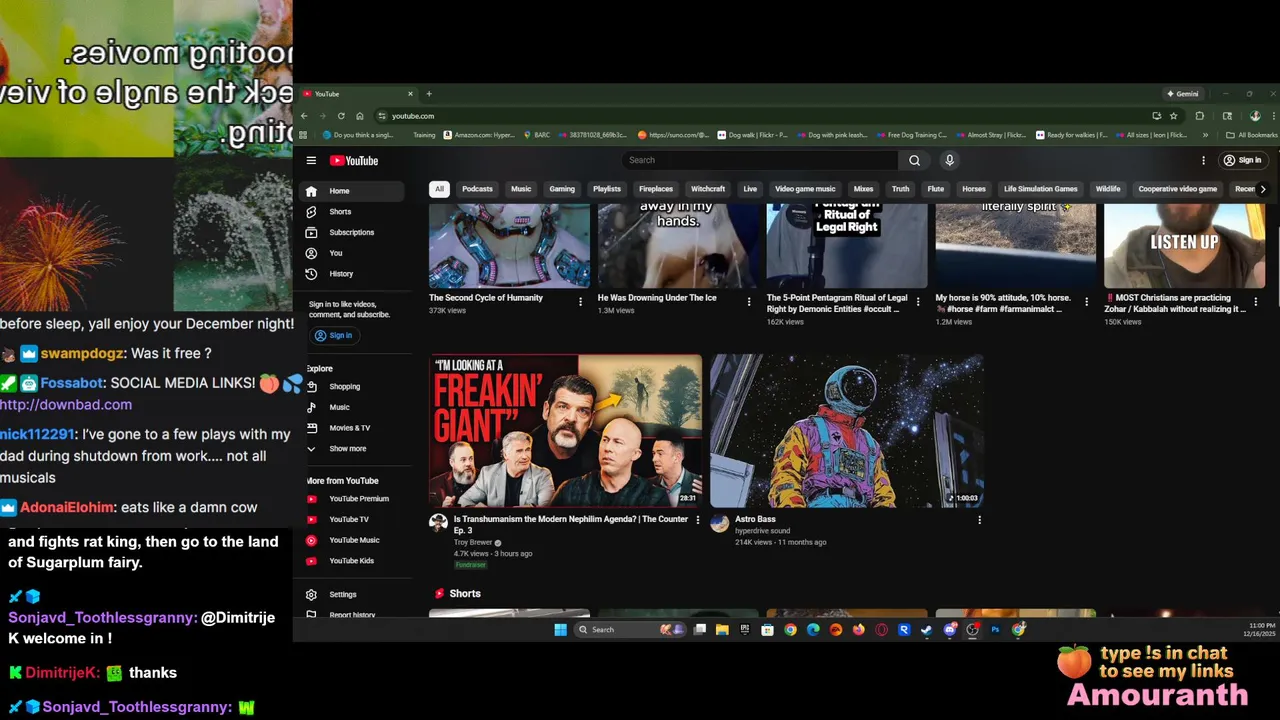Select the Fireplaces filter chip

[656, 189]
